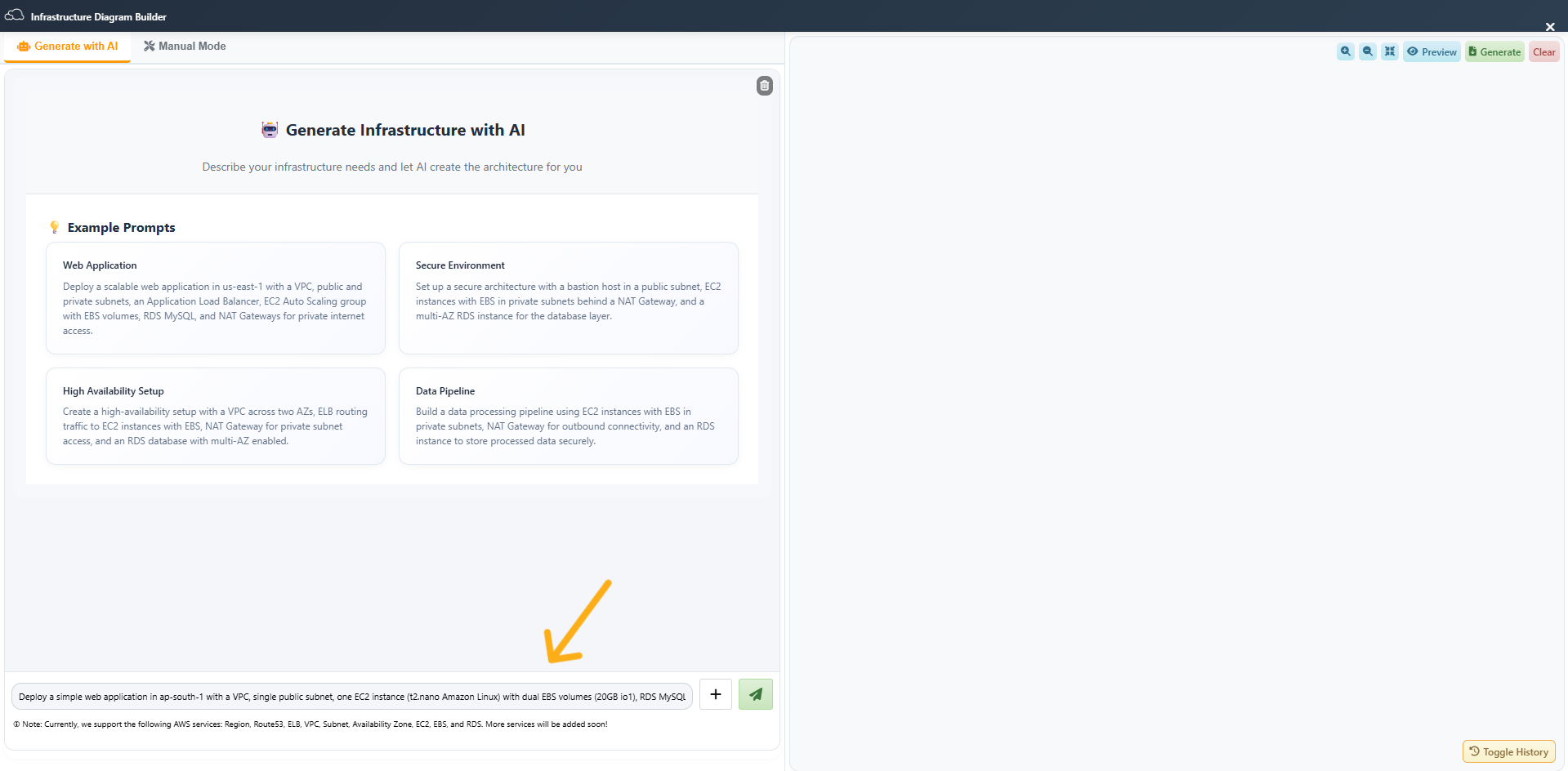Screen dimensions: 1568x771
Task: Choose the Data Pipeline example prompt
Action: click(x=569, y=416)
